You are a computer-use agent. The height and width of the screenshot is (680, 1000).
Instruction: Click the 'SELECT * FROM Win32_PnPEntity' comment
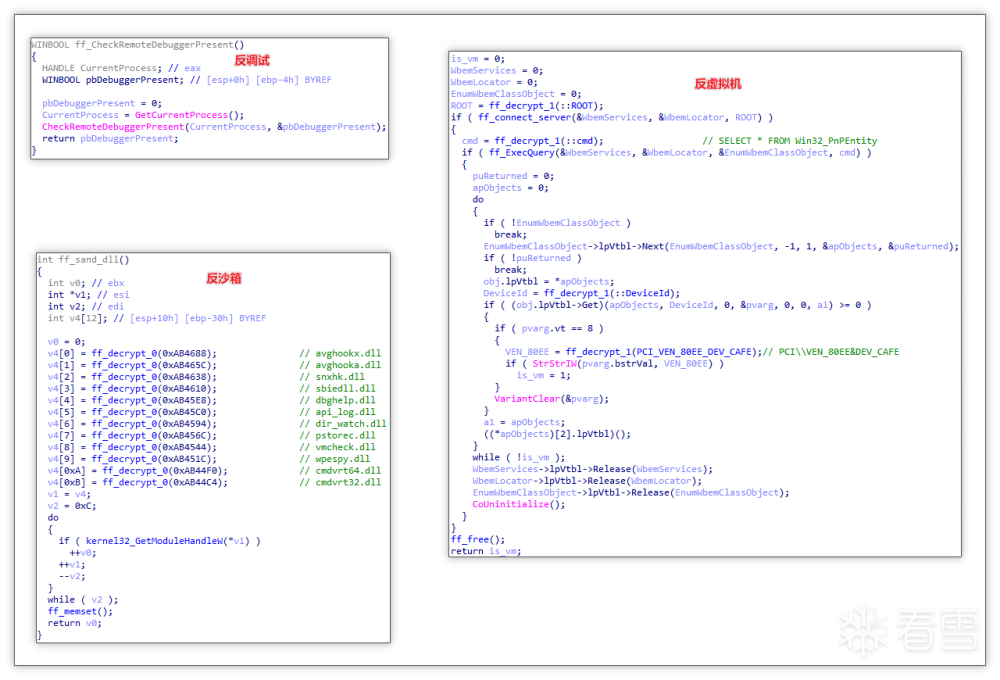[x=790, y=141]
